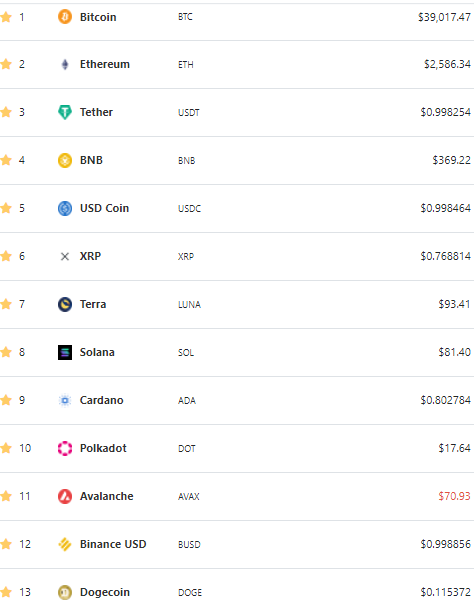
Task: Click the green Tether logo
Action: coord(65,112)
